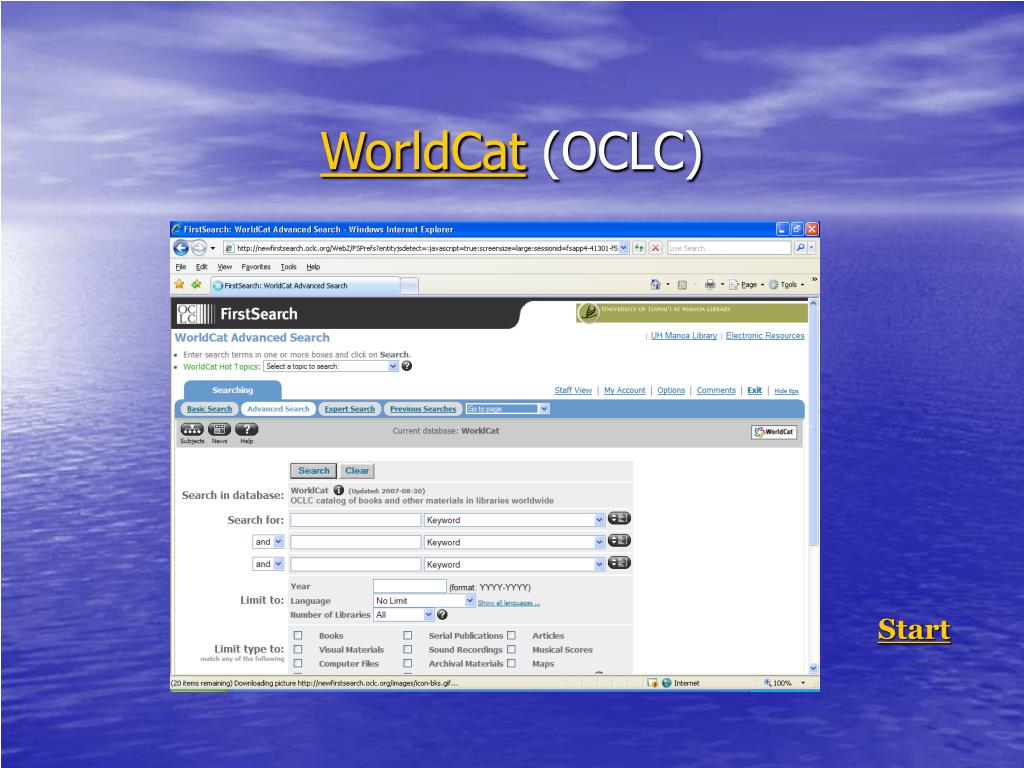Click the Subjects icon in FirstSearch
This screenshot has width=1024, height=768.
coord(192,430)
